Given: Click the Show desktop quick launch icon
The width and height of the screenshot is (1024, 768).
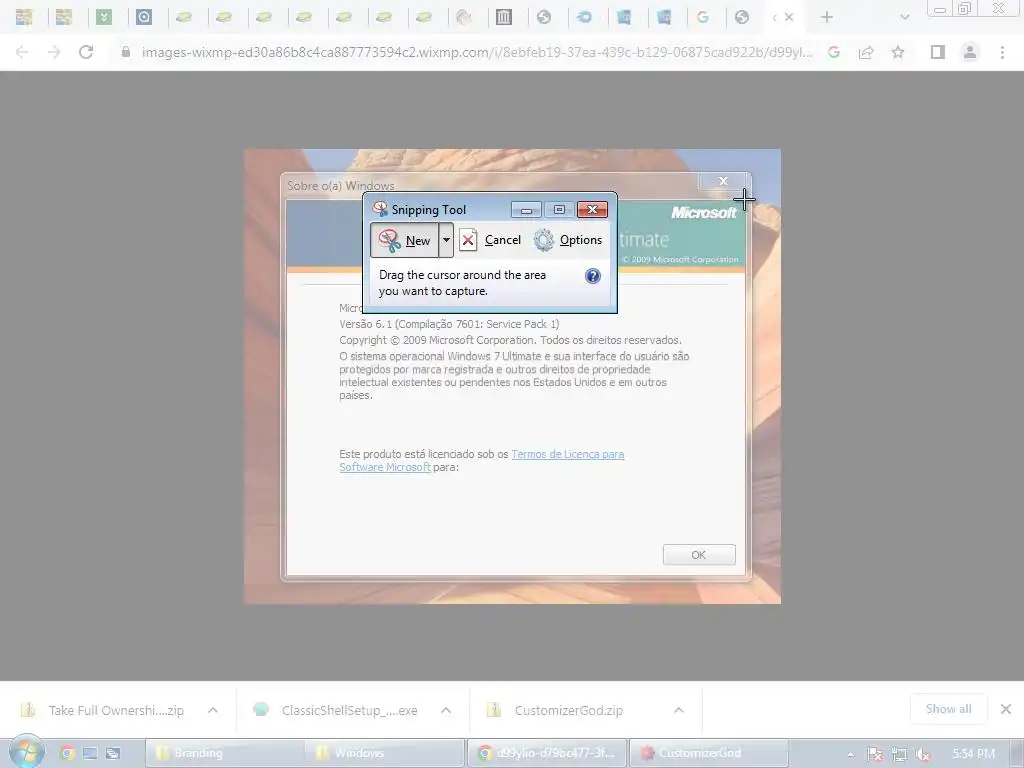Looking at the screenshot, I should click(90, 753).
